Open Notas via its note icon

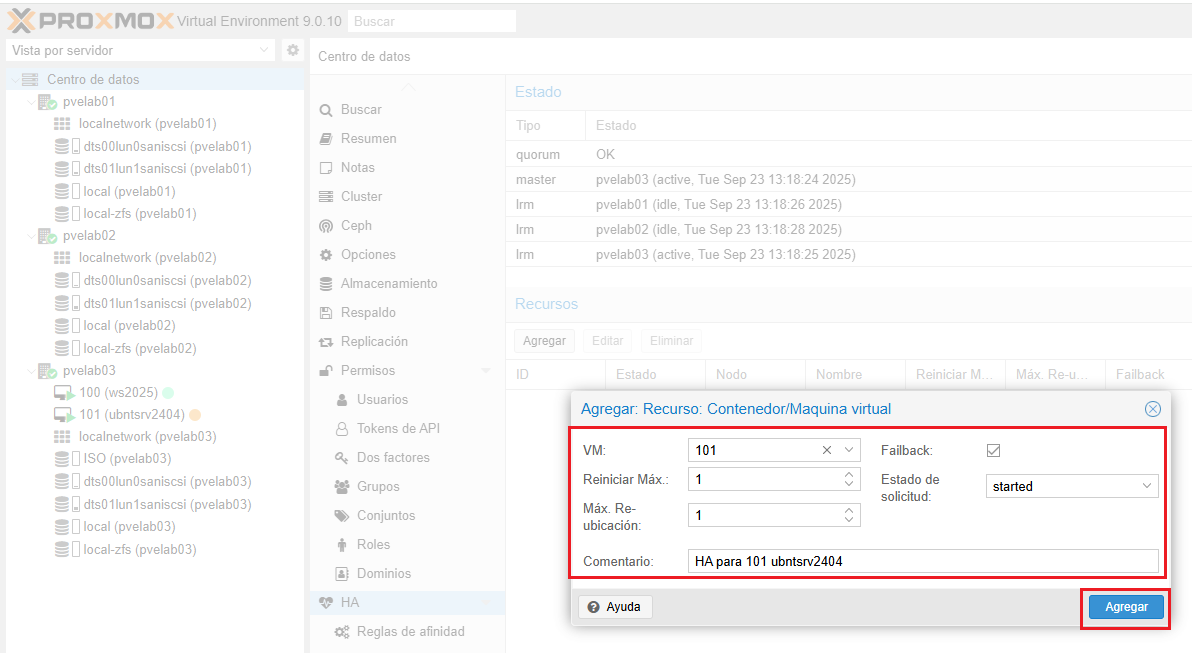326,168
